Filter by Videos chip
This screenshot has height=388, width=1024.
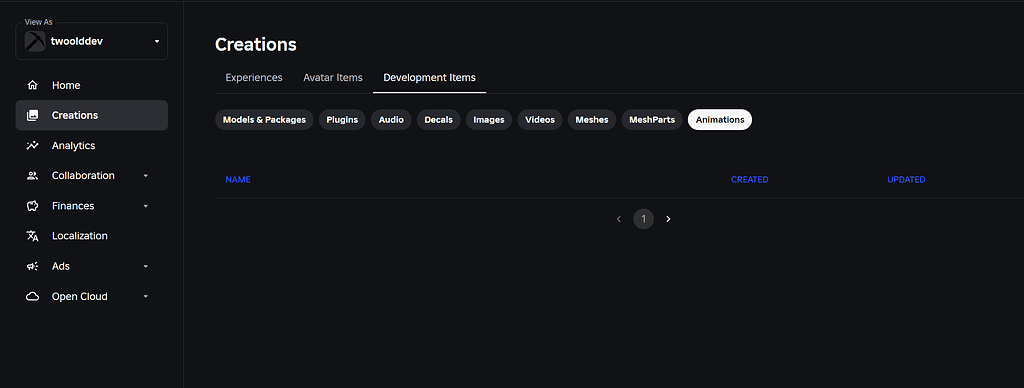click(x=540, y=120)
